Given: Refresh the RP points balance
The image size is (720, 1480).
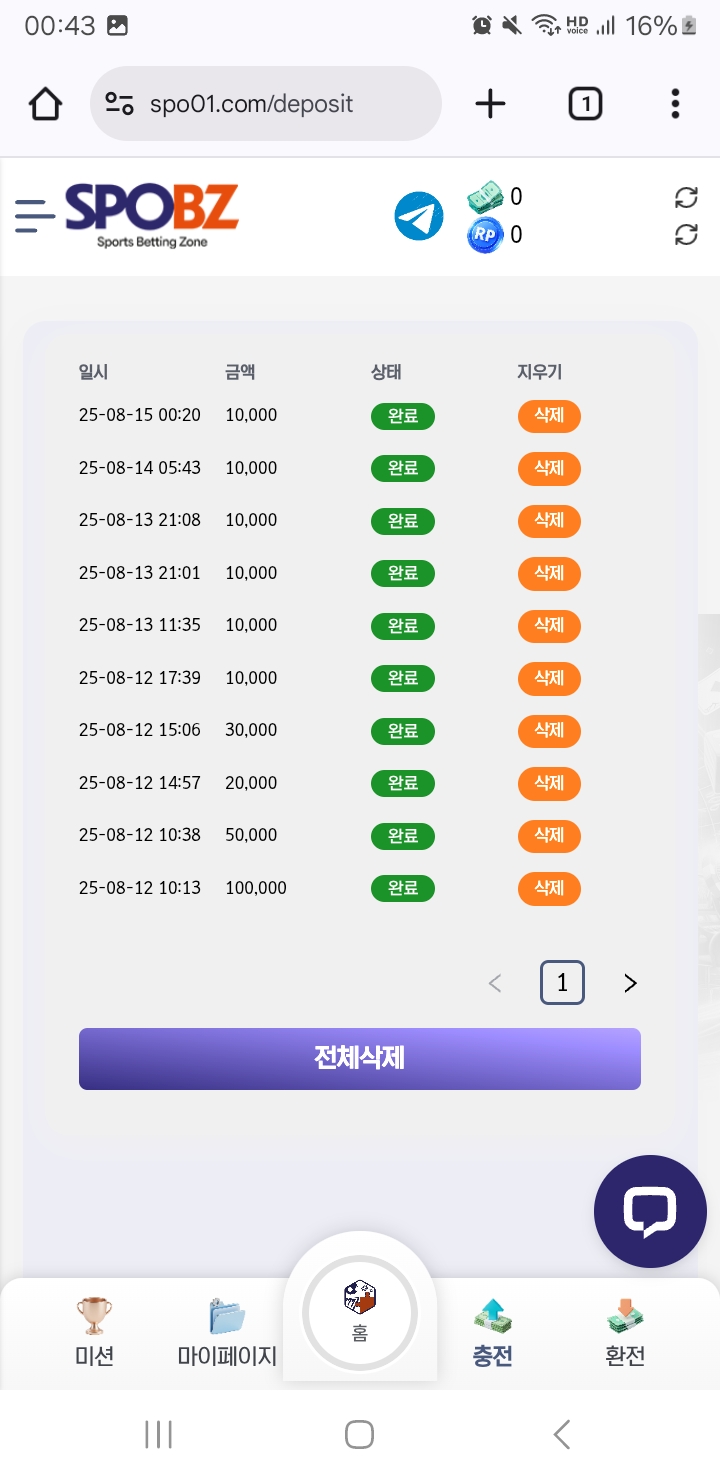Looking at the screenshot, I should click(x=686, y=234).
